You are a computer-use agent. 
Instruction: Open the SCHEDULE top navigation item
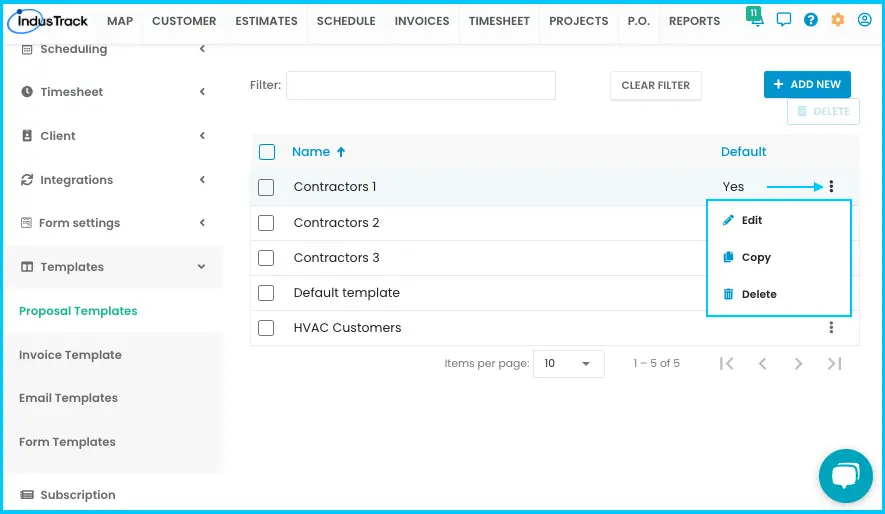pos(346,21)
